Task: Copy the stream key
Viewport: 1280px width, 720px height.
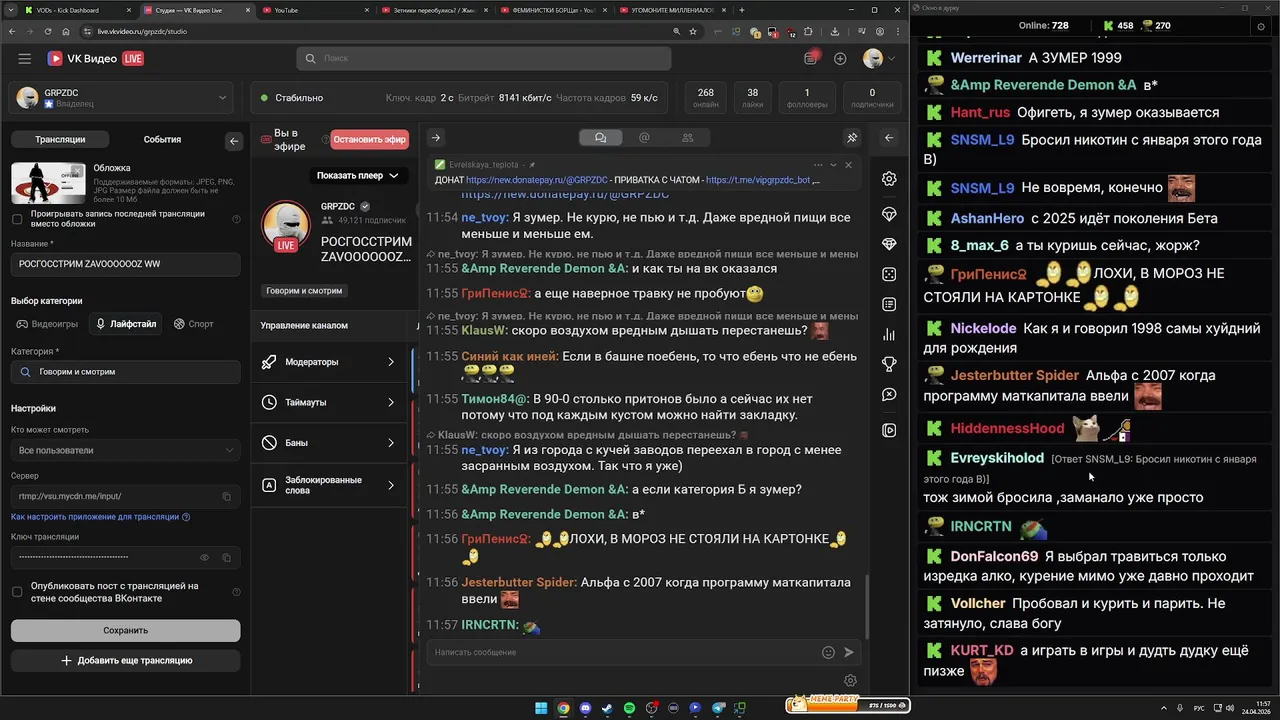Action: 226,557
